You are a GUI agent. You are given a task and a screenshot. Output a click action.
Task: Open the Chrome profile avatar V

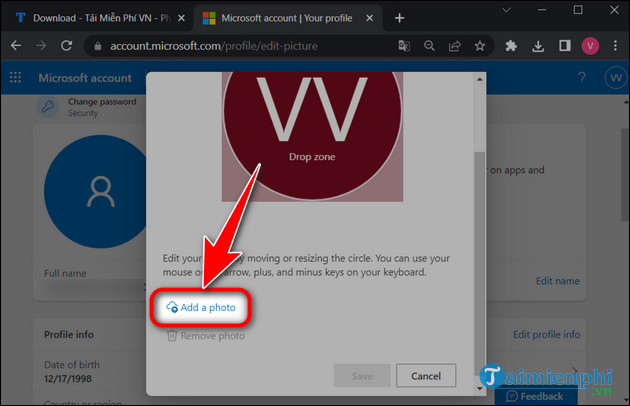[590, 46]
